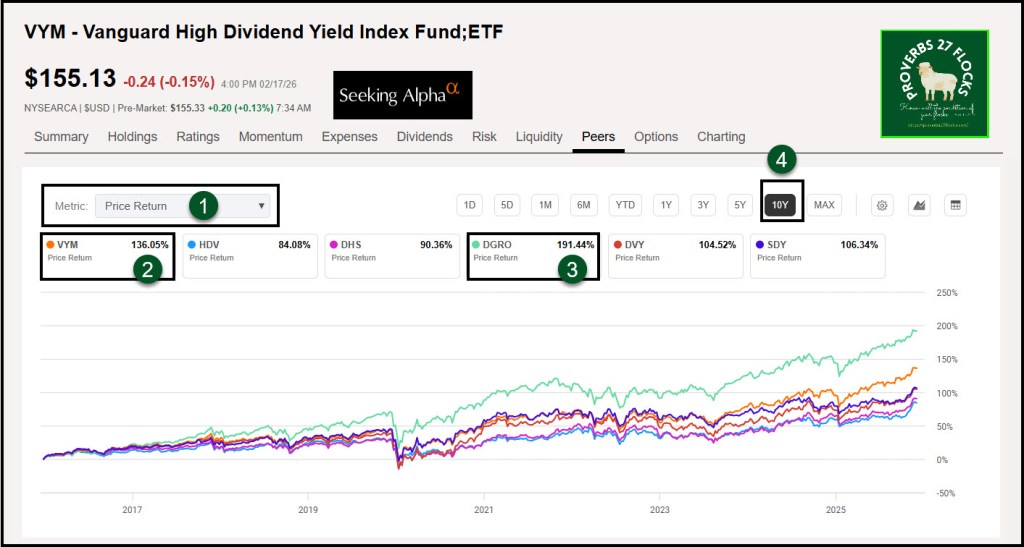The image size is (1024, 547).
Task: Click VYM orange color dot
Action: coord(50,244)
